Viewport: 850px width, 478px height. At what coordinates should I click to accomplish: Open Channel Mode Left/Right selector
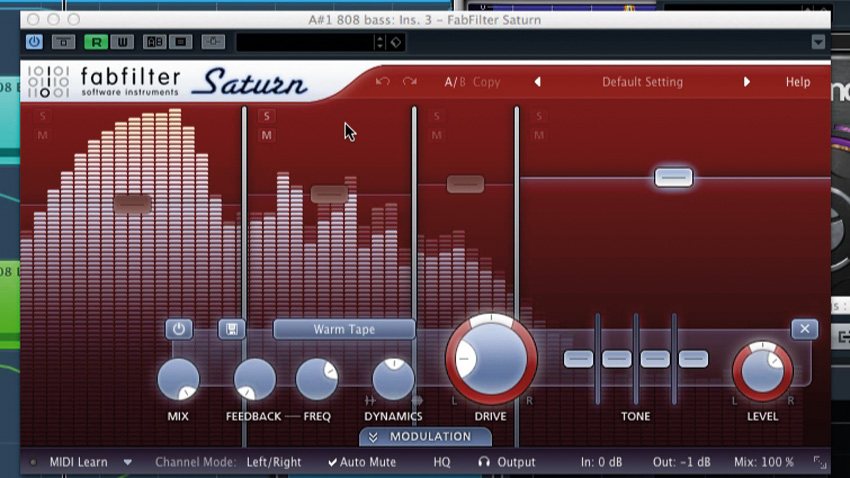(x=274, y=462)
